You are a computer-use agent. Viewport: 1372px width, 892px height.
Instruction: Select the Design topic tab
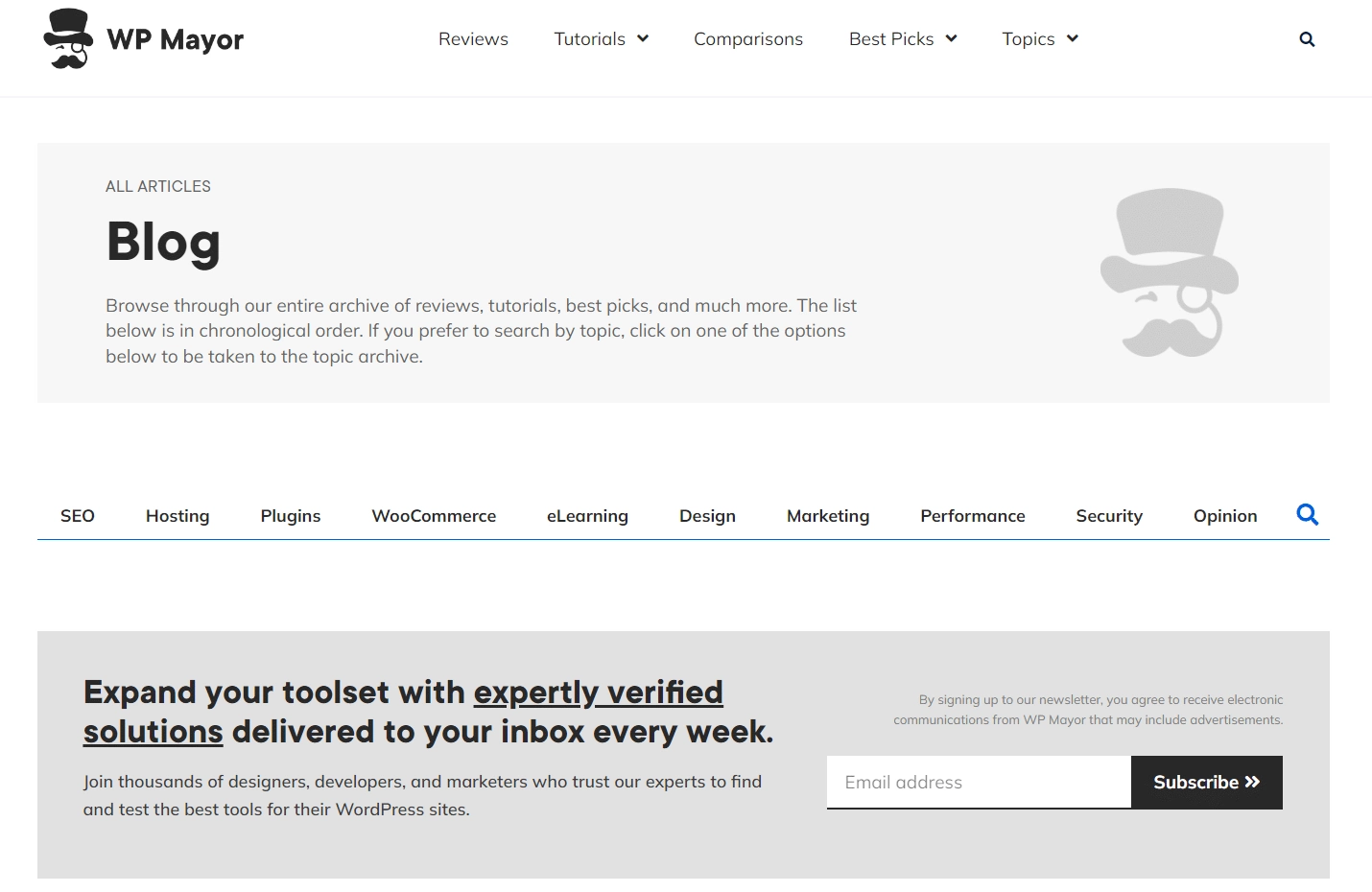click(707, 516)
